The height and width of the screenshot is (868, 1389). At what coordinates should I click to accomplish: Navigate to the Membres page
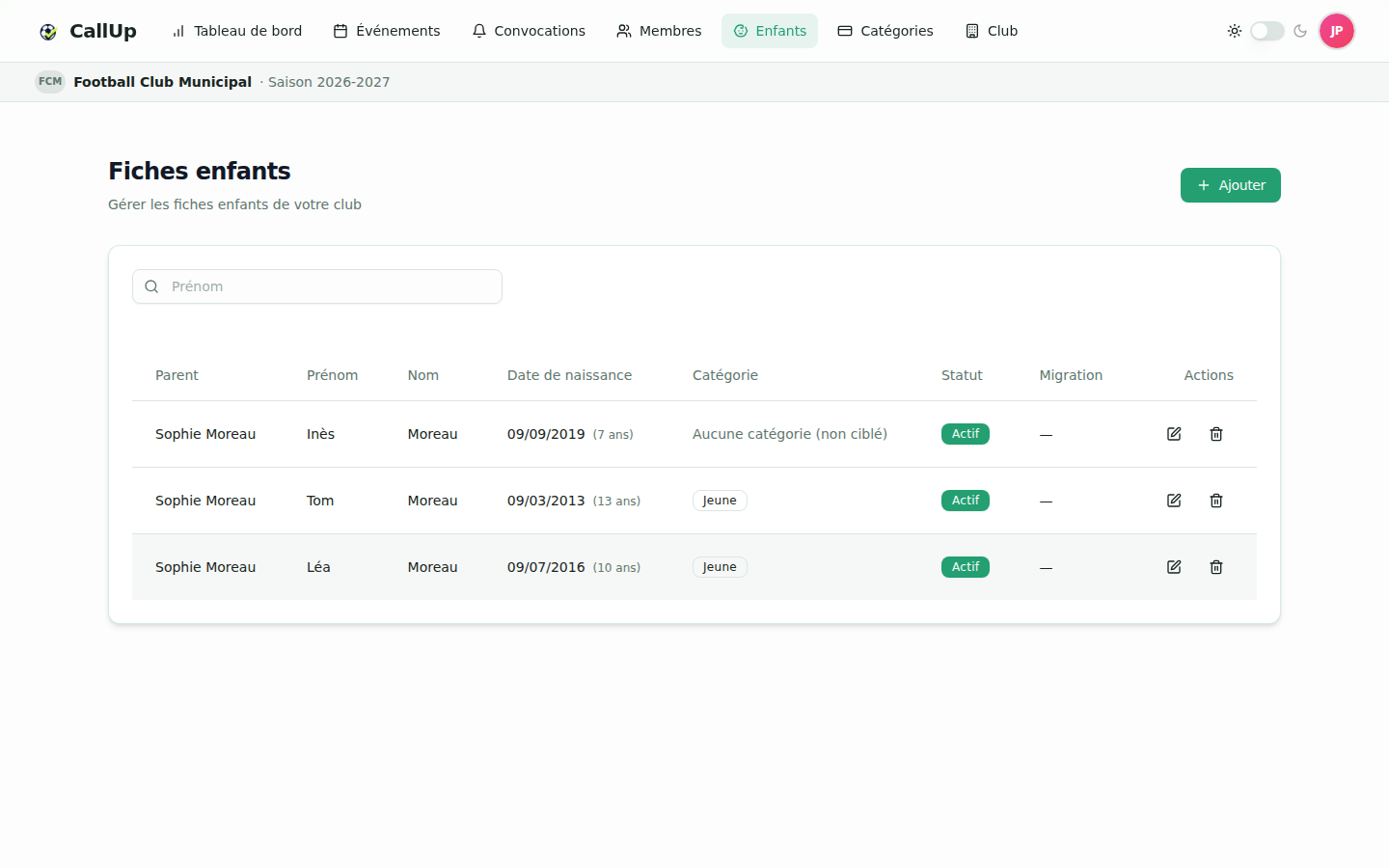click(659, 31)
